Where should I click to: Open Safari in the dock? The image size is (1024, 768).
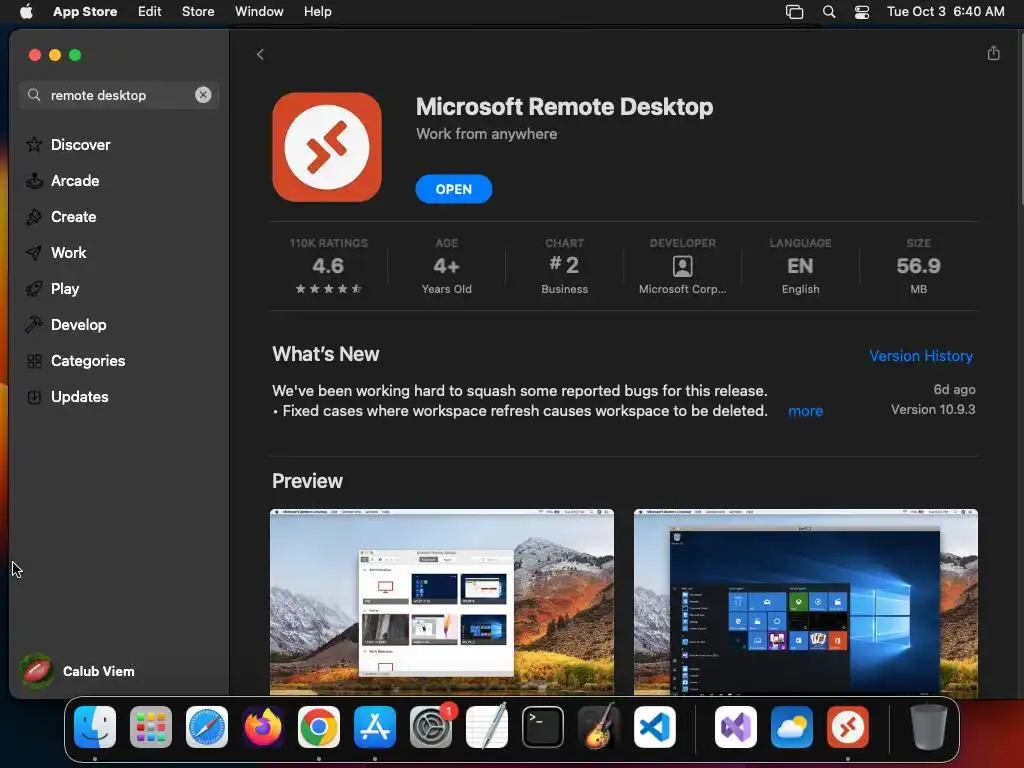coord(207,727)
